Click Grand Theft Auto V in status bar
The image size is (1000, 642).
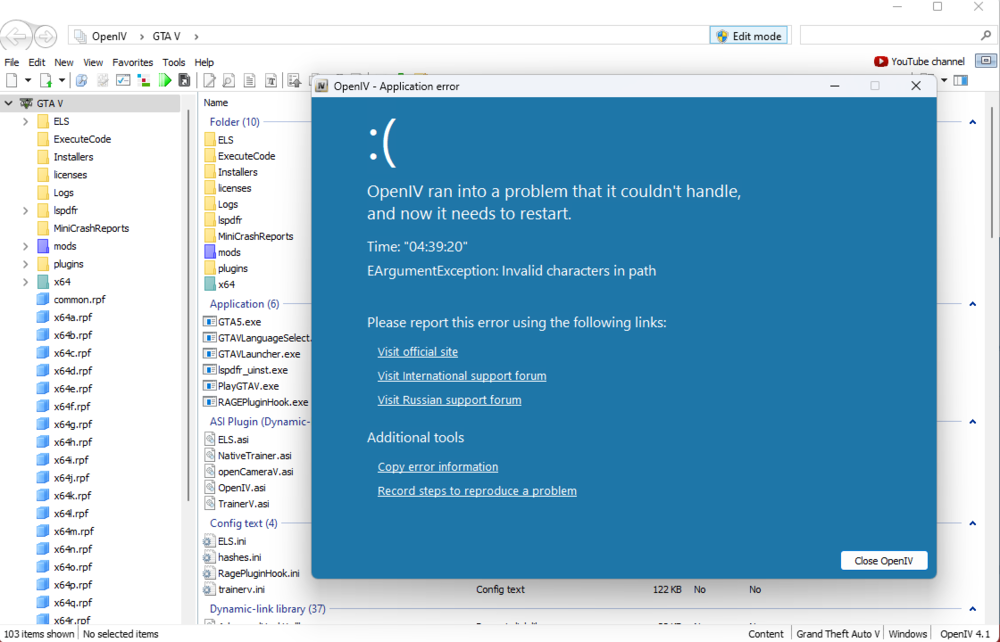tap(838, 634)
